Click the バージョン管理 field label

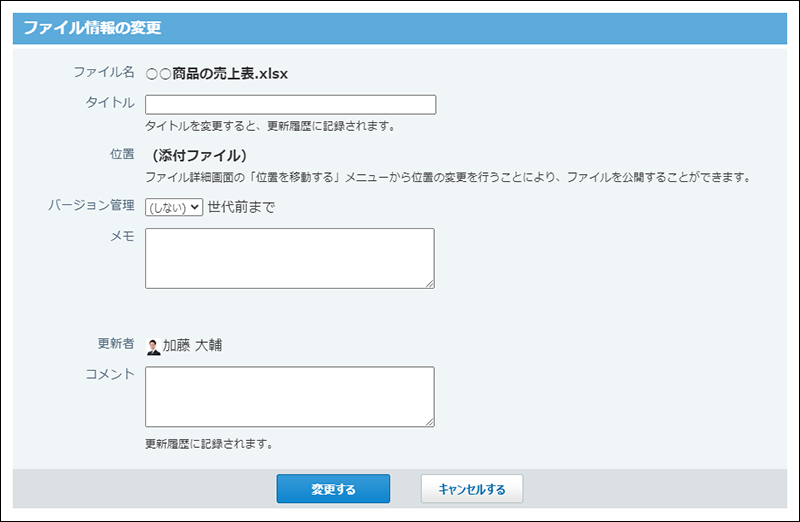coord(91,205)
